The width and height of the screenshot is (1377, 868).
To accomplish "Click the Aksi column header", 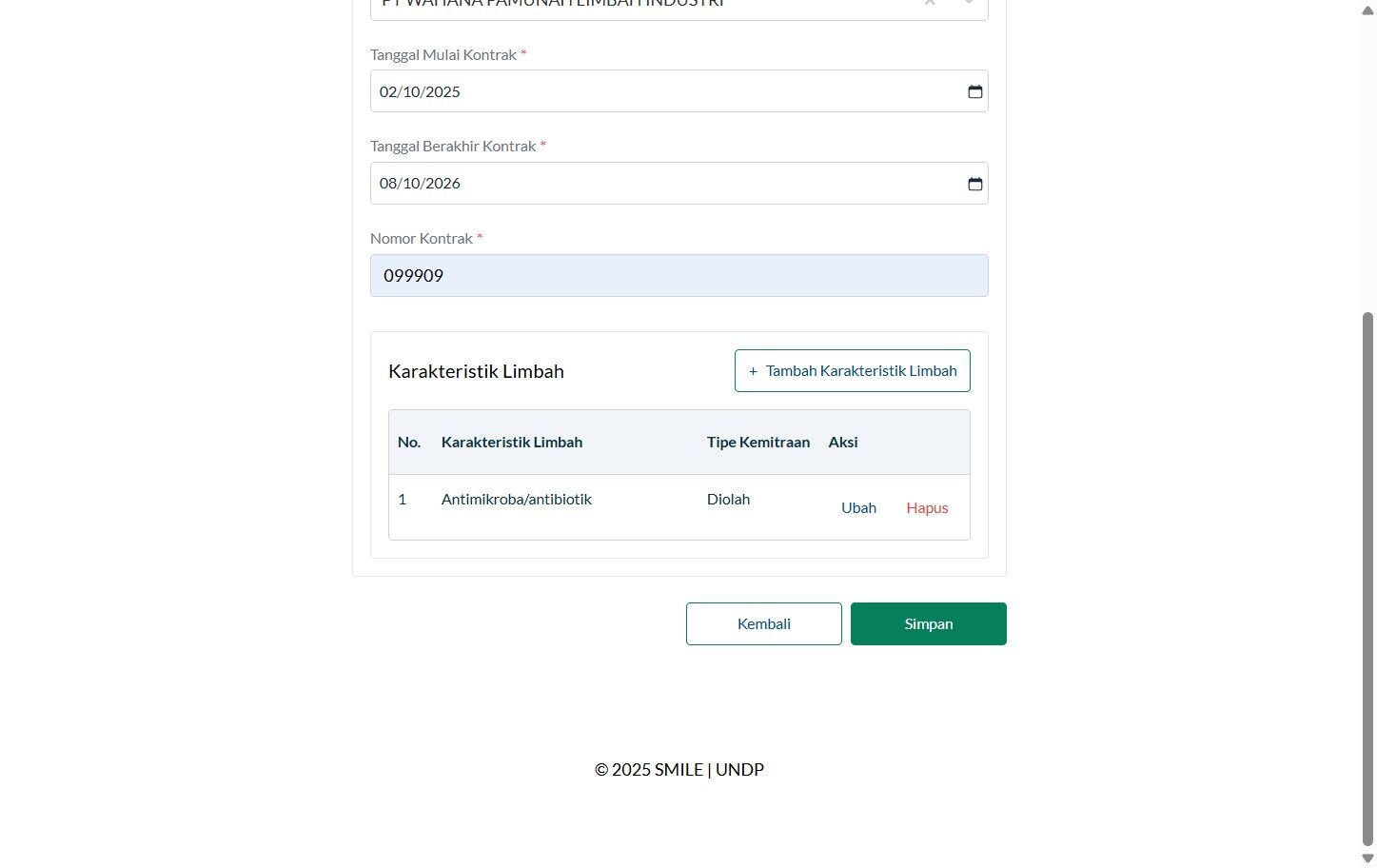I will (x=843, y=443).
